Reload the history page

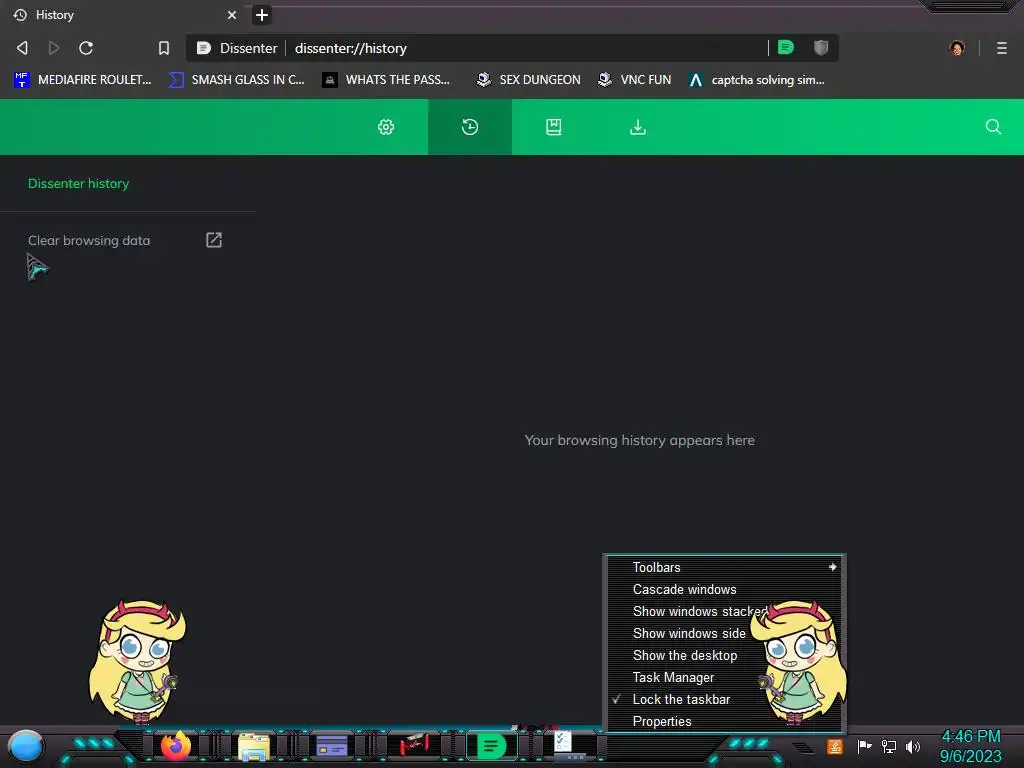coord(86,48)
